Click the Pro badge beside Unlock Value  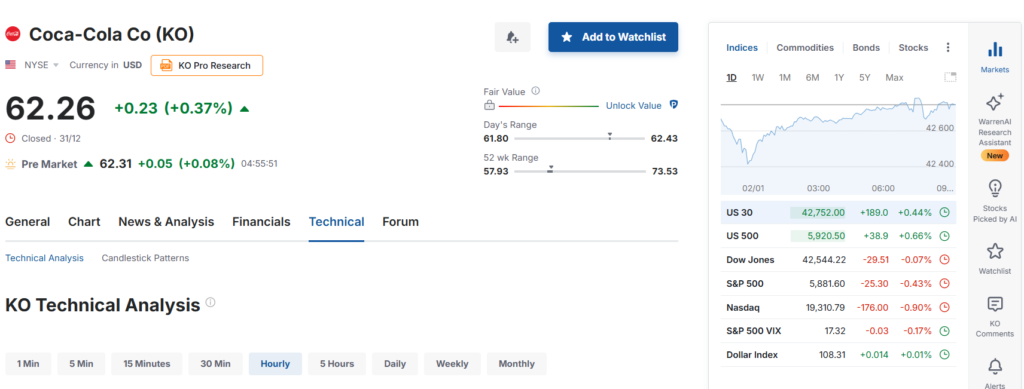(674, 105)
